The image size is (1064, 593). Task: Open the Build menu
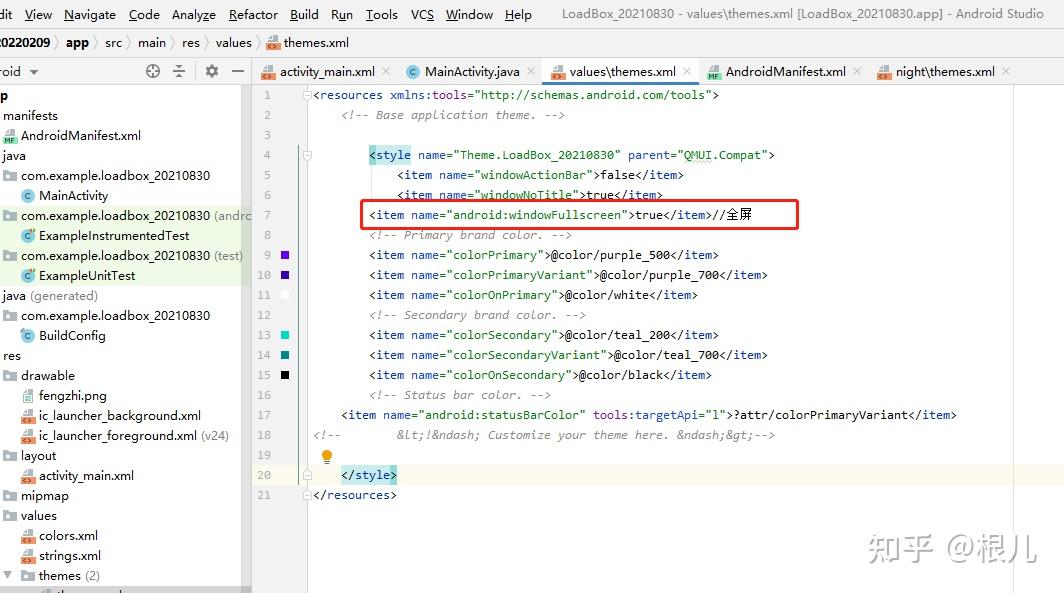click(x=304, y=14)
